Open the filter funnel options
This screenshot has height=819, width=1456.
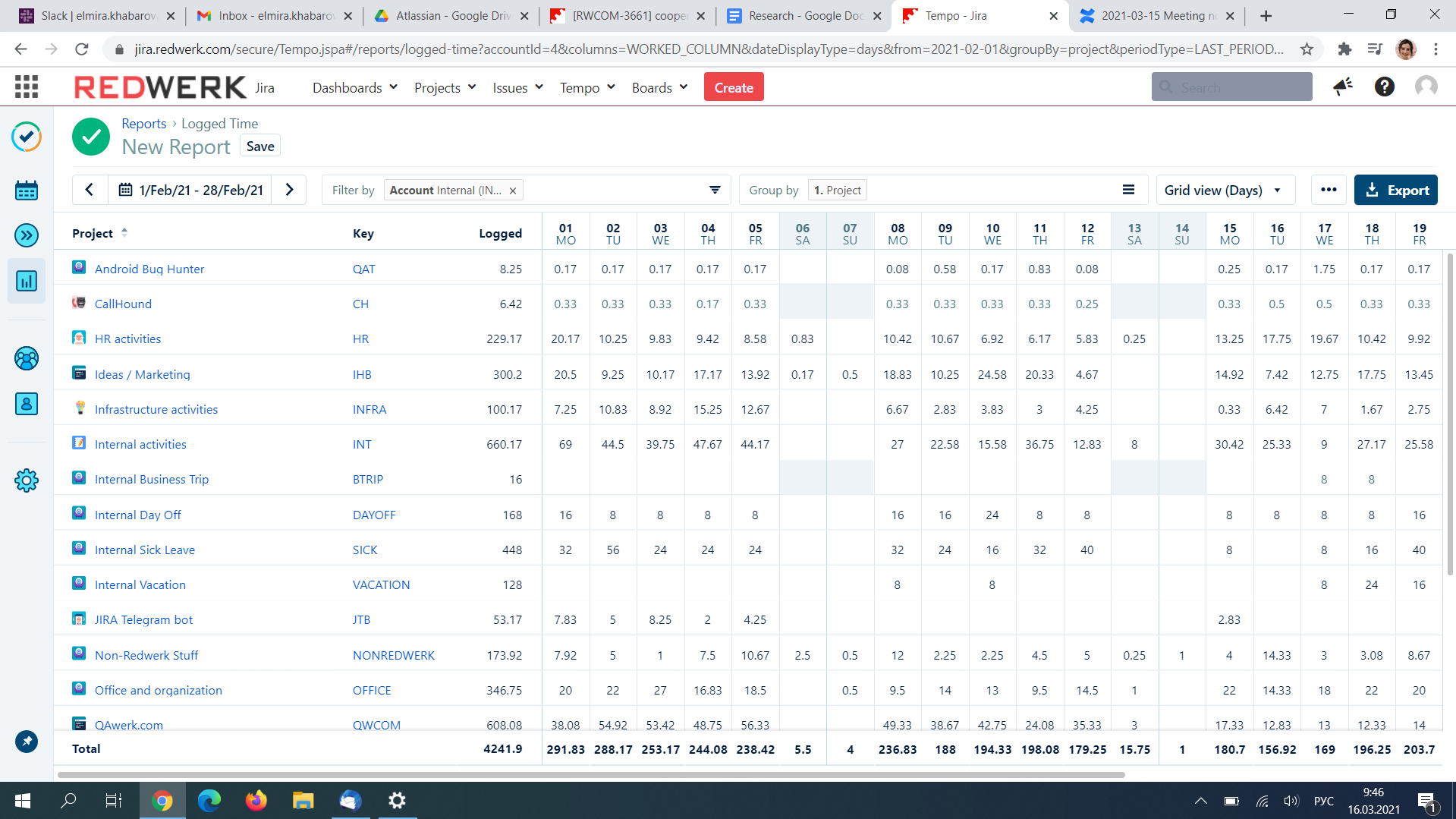click(x=715, y=190)
